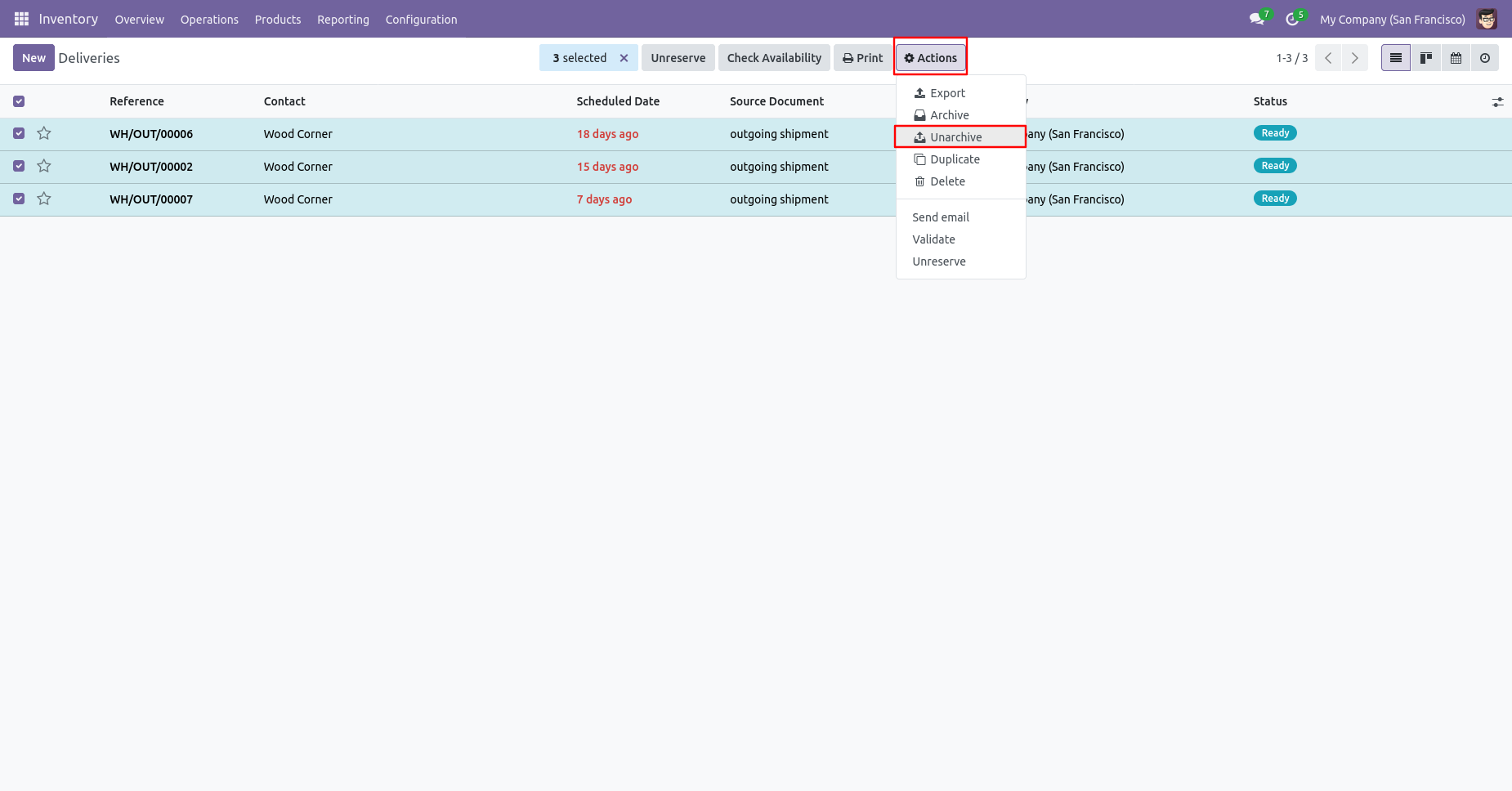This screenshot has height=791, width=1512.
Task: Click the '7 days ago' date cell
Action: [x=604, y=199]
